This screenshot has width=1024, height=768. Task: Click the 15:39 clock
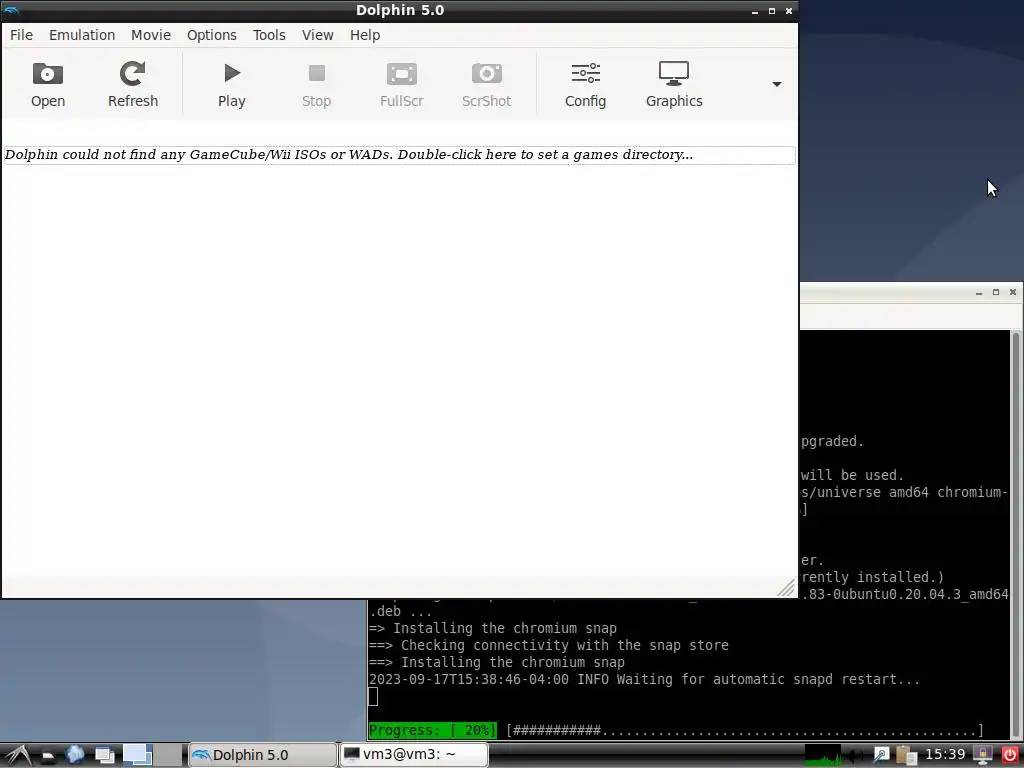click(x=944, y=755)
